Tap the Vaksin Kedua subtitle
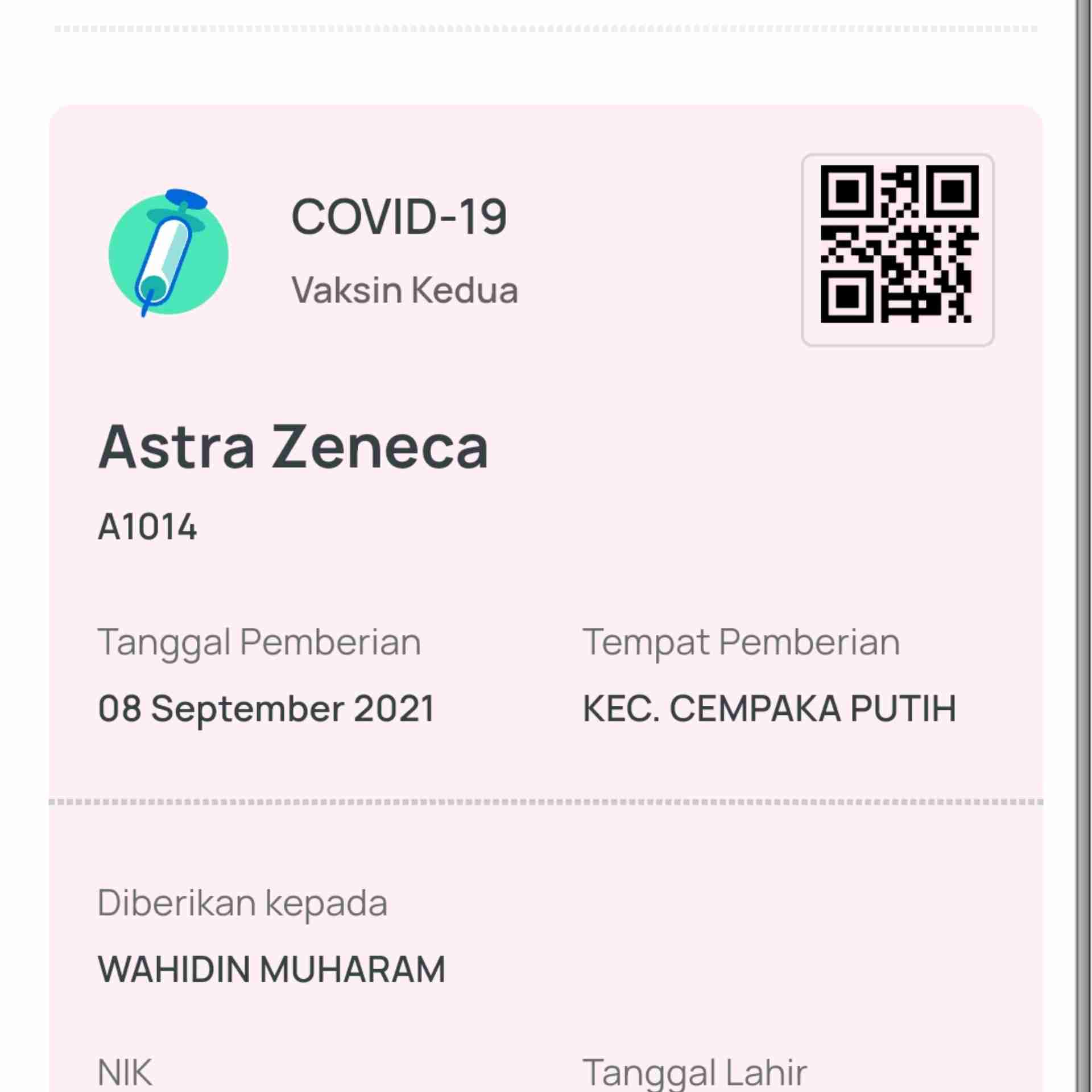Image resolution: width=1092 pixels, height=1092 pixels. pos(404,290)
